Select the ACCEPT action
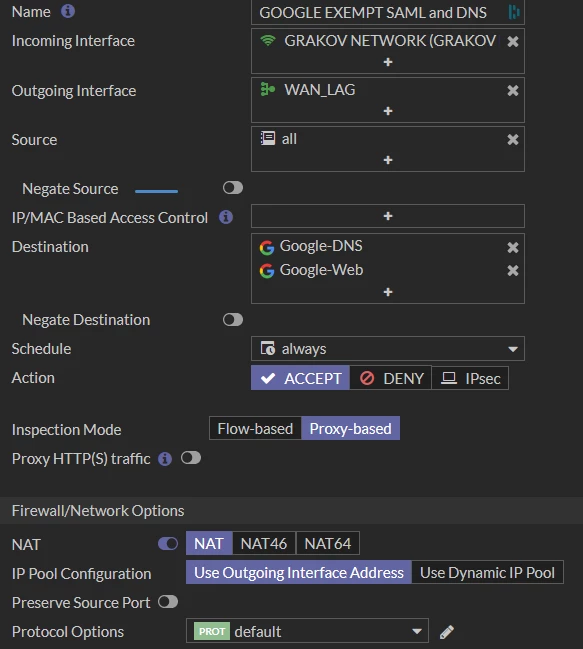583x649 pixels. [x=300, y=378]
